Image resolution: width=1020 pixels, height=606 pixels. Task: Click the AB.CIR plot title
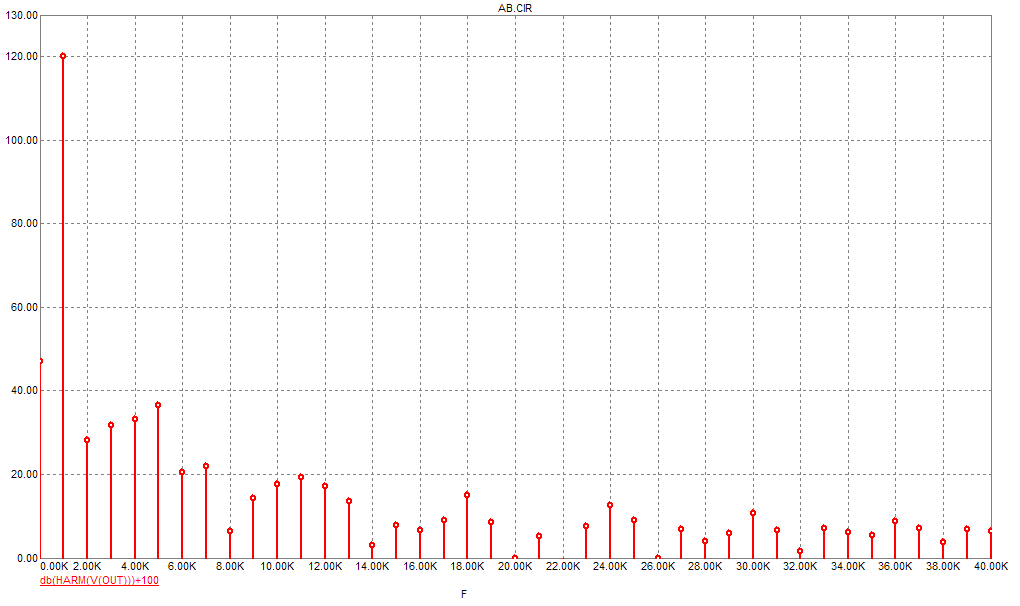pyautogui.click(x=515, y=8)
